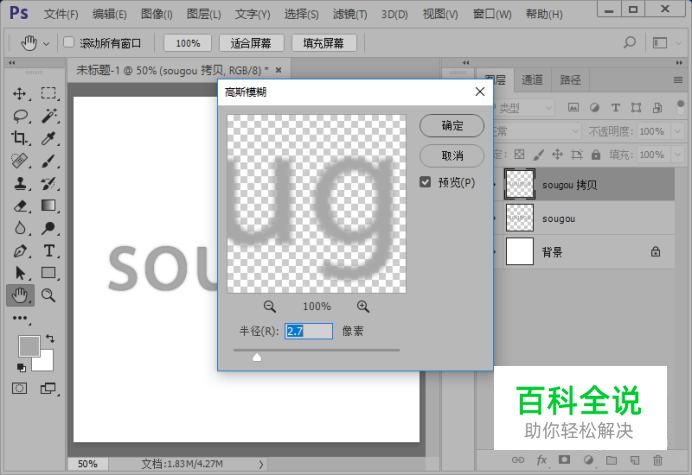Select the Crop tool
The width and height of the screenshot is (692, 475).
pos(19,138)
